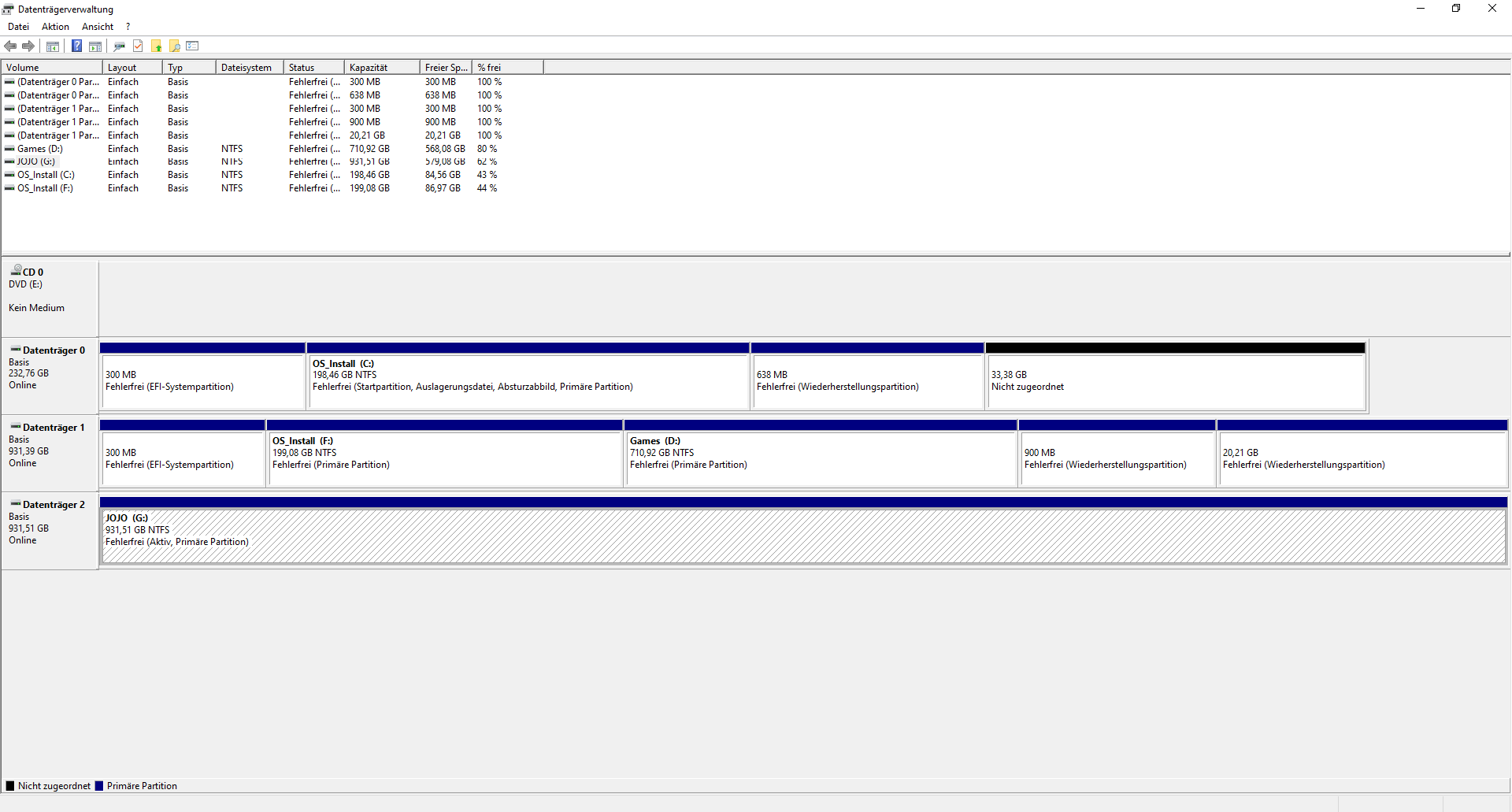Screen dimensions: 1512x812
Task: Click 80 % free value for Games (D:)
Action: click(487, 149)
